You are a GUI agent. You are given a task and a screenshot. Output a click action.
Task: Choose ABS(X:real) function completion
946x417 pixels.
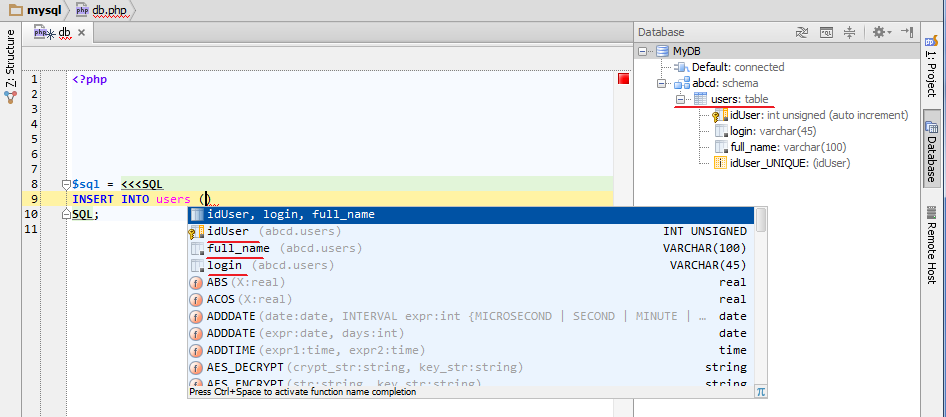(471, 282)
